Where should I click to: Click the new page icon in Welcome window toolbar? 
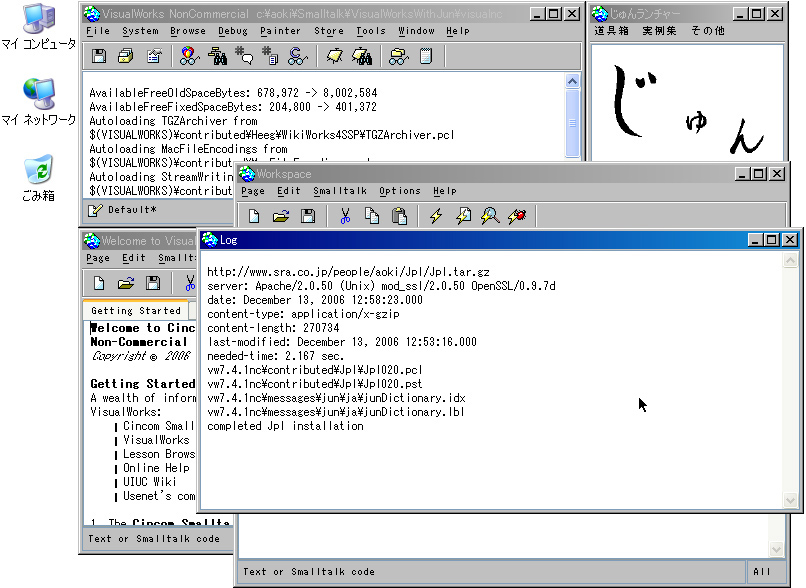99,283
